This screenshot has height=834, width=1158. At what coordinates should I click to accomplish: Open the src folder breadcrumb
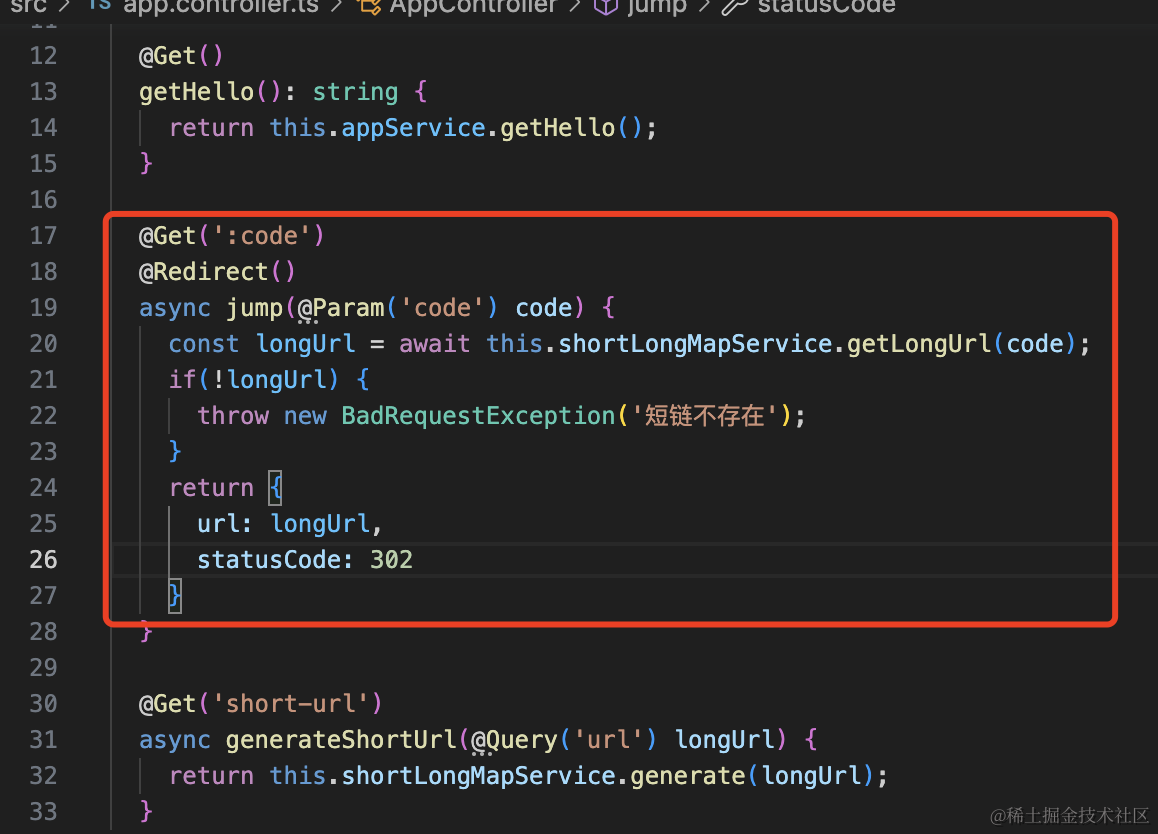click(x=29, y=6)
